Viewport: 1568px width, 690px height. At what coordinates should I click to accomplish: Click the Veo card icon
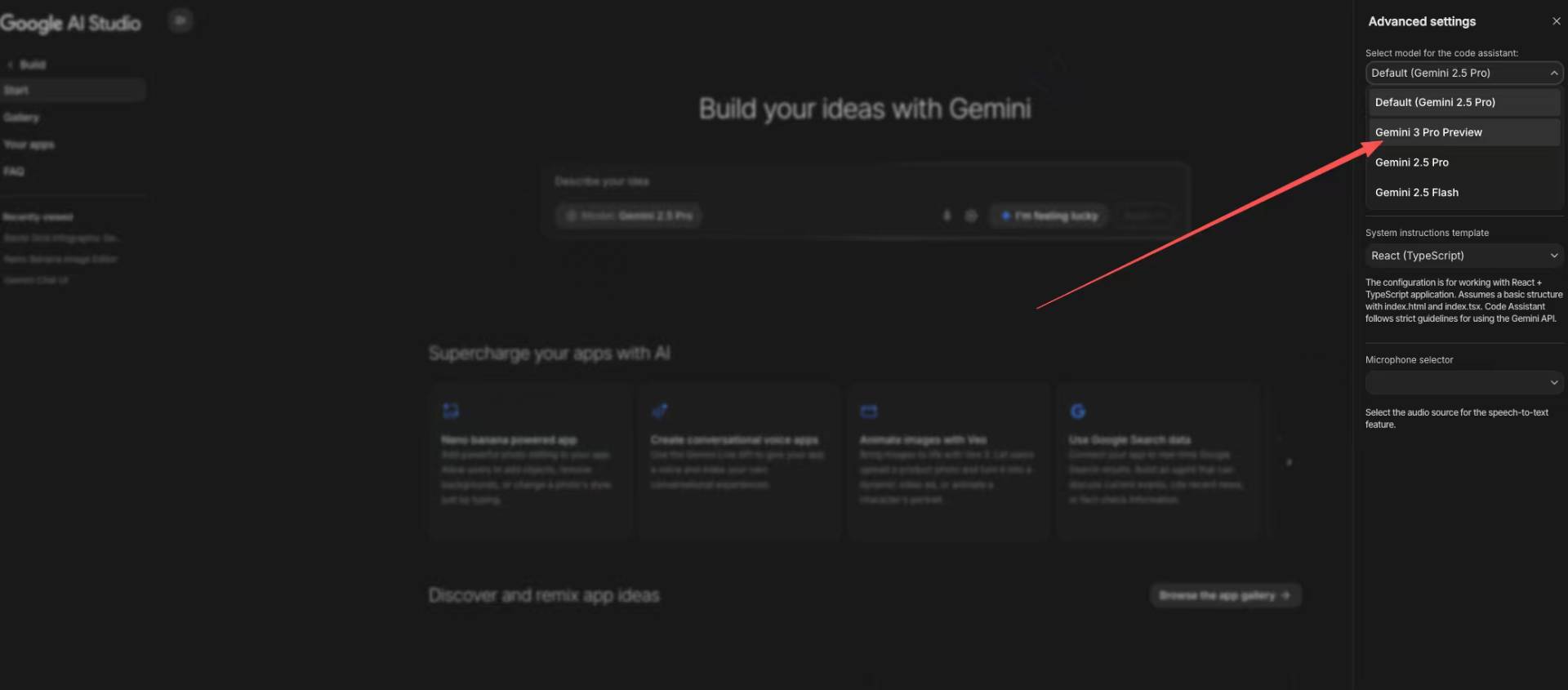(x=869, y=411)
